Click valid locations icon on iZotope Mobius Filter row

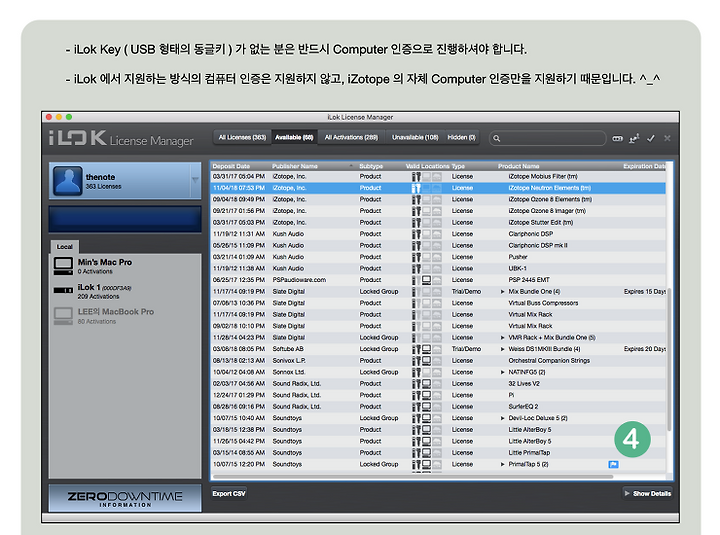point(427,176)
